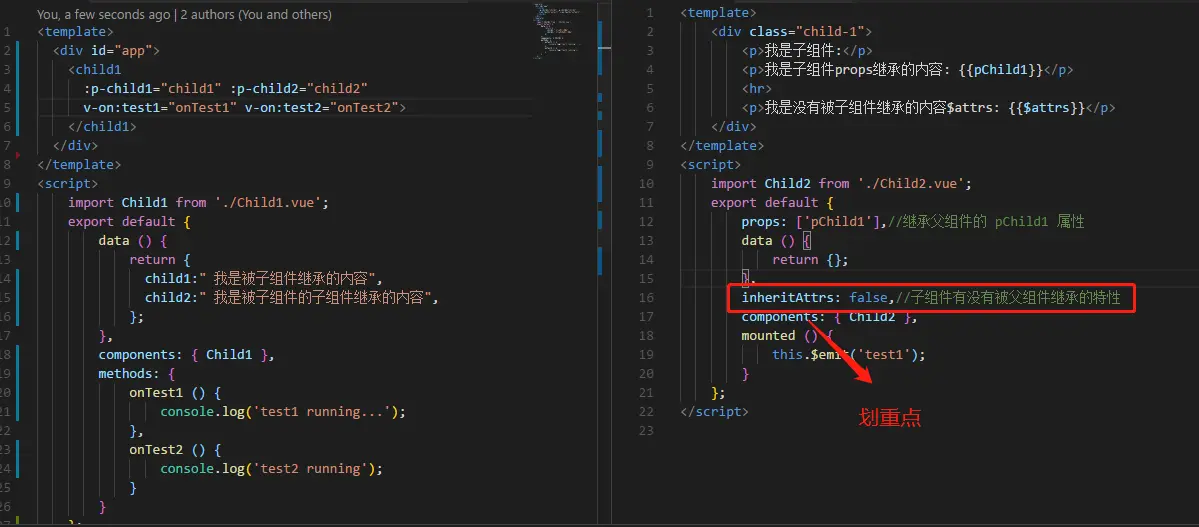
Task: Place cursor on <div id="app"> line
Action: point(106,50)
